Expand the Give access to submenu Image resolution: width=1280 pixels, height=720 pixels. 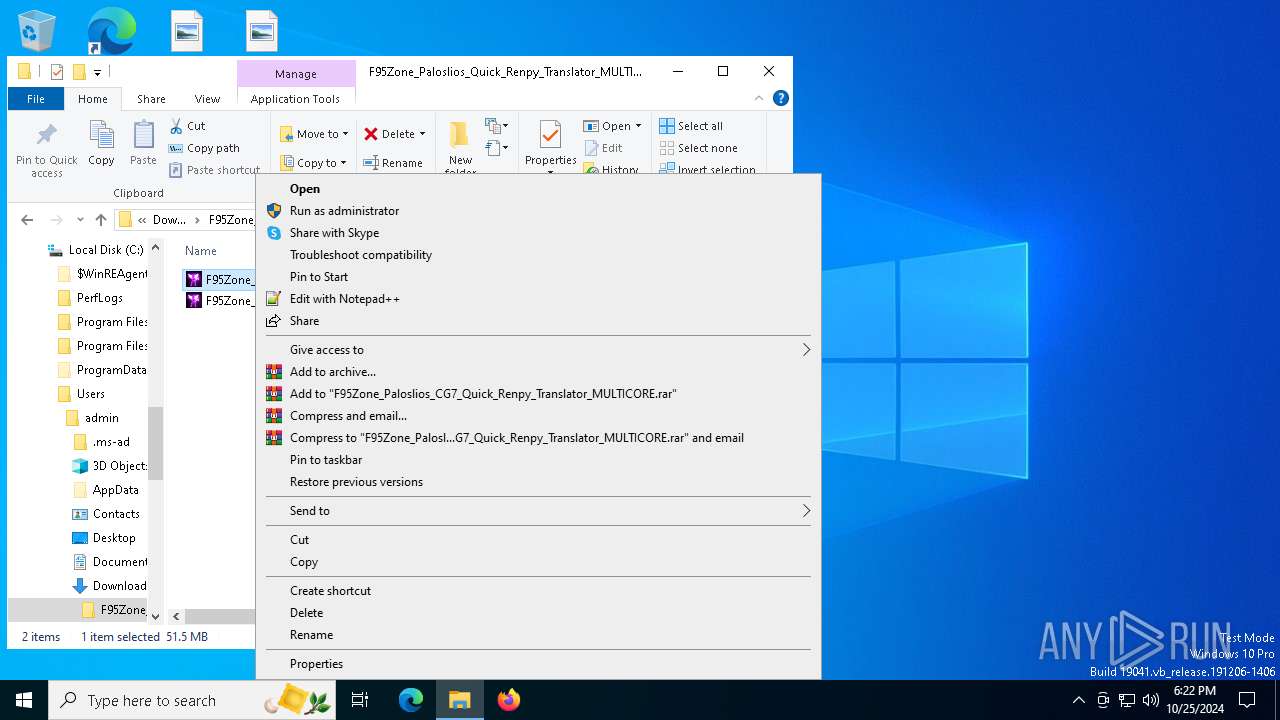pos(538,350)
